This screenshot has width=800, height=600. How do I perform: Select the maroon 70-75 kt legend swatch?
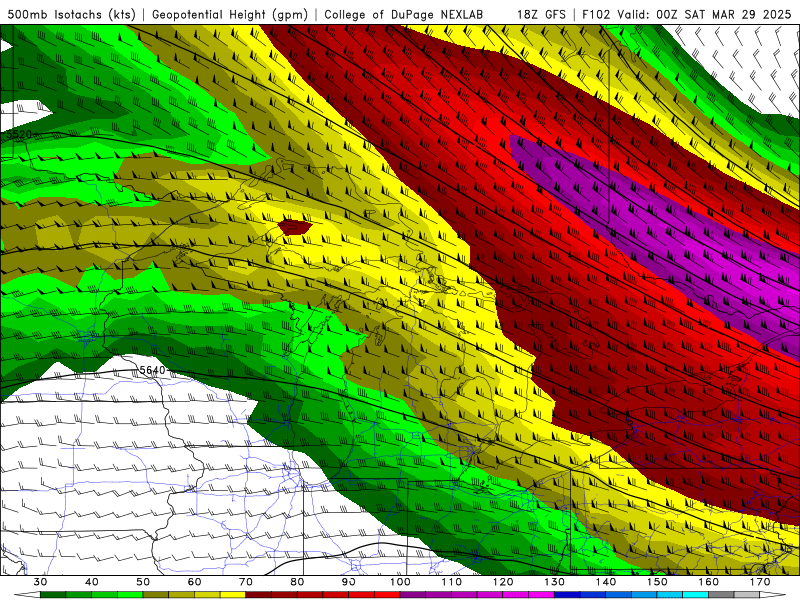click(259, 595)
